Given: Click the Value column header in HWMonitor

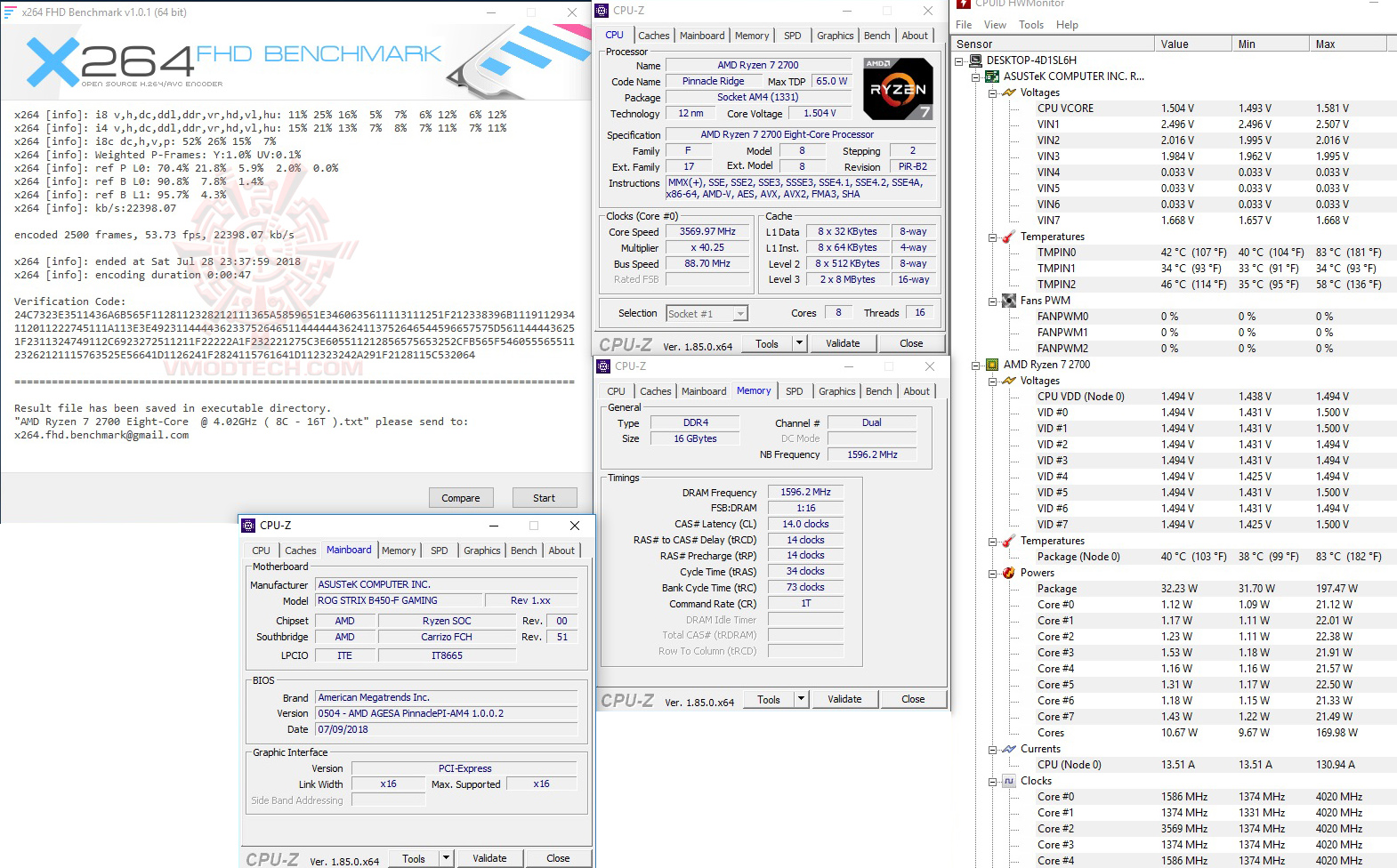Looking at the screenshot, I should point(1193,44).
